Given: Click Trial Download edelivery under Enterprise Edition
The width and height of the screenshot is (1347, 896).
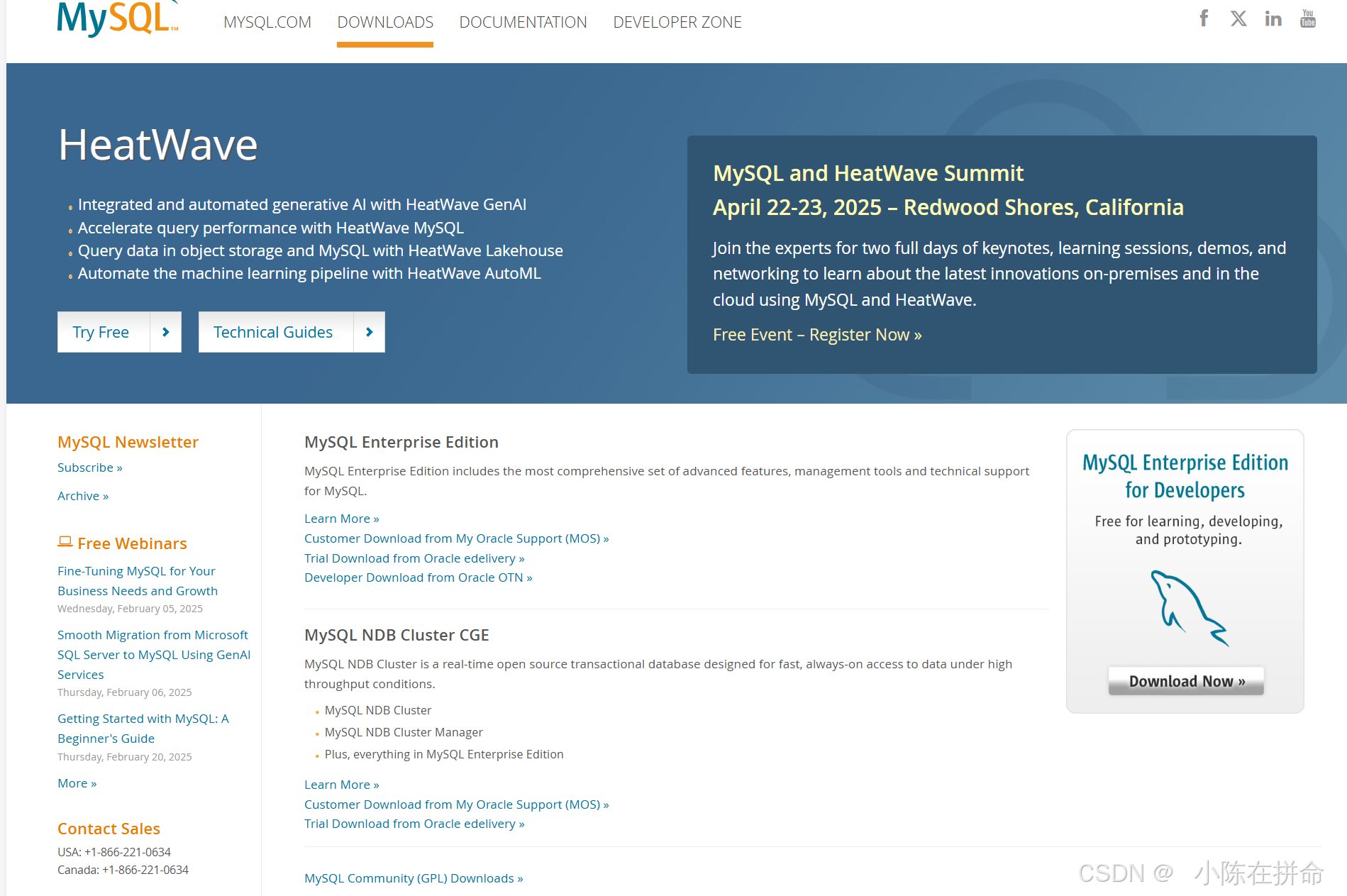Looking at the screenshot, I should [414, 558].
